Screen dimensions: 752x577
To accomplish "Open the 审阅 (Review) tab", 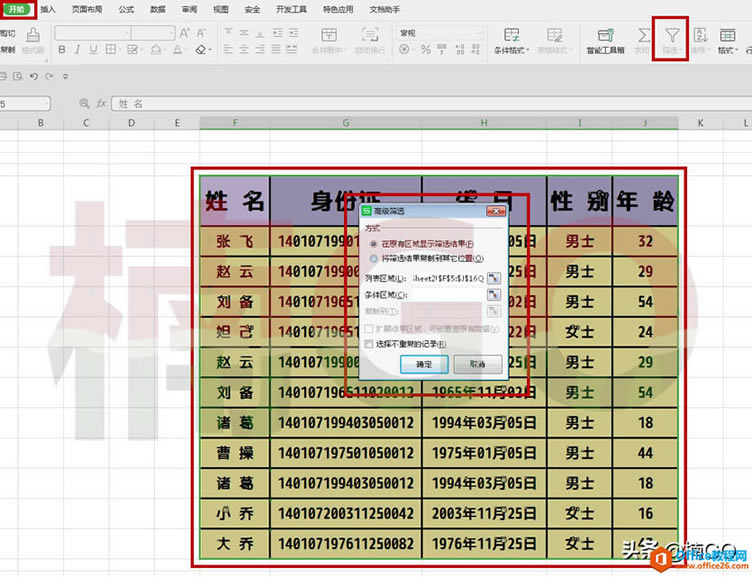I will point(189,9).
